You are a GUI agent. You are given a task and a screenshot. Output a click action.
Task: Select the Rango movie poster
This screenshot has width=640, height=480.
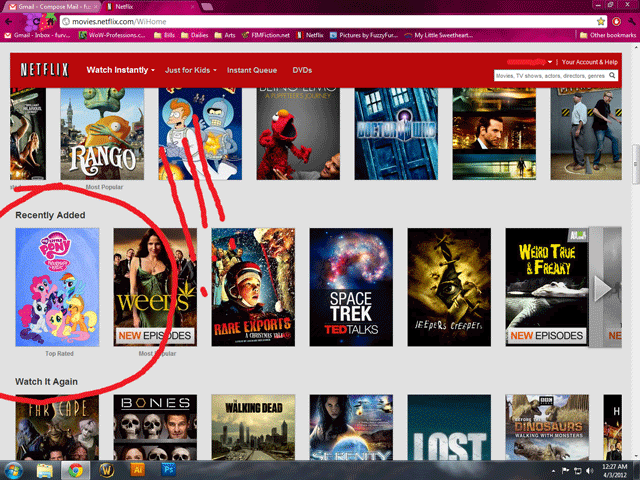point(102,134)
